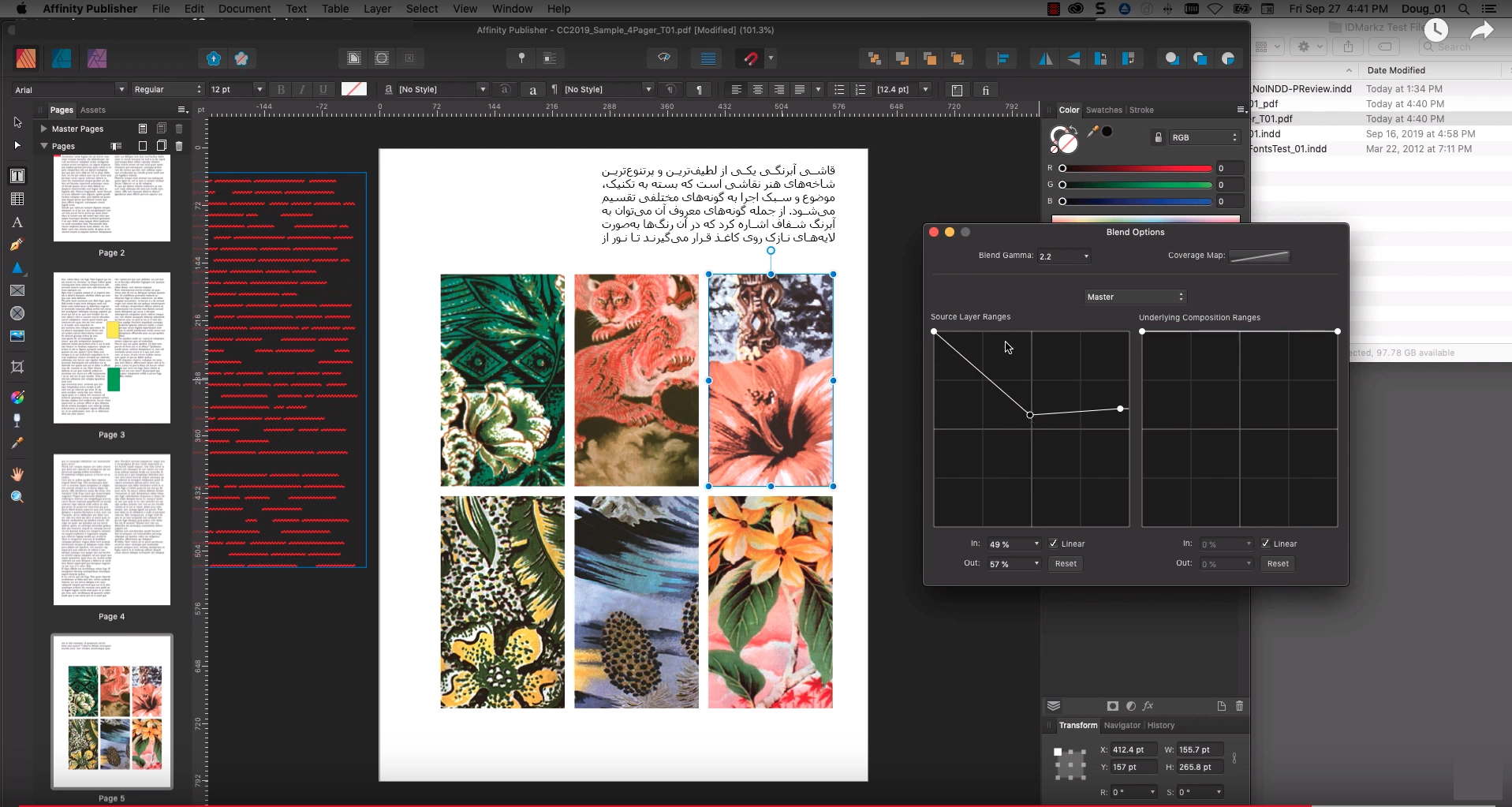Screen dimensions: 1512x807
Task: Choose the Zoom magnifier tool
Action: (17, 497)
